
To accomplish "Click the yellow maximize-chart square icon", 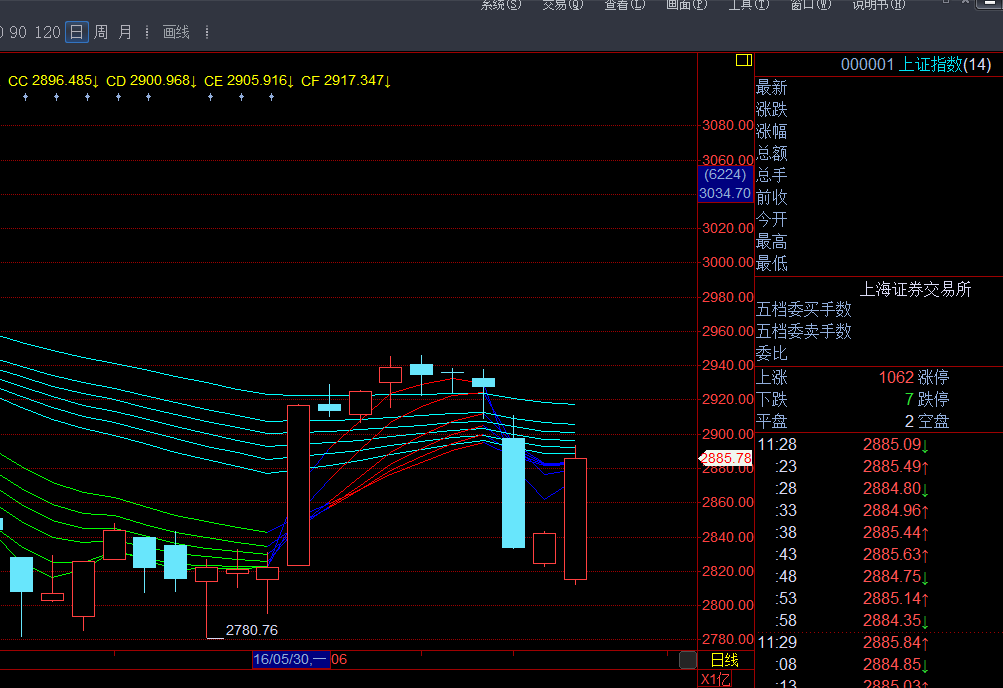I will tap(743, 60).
